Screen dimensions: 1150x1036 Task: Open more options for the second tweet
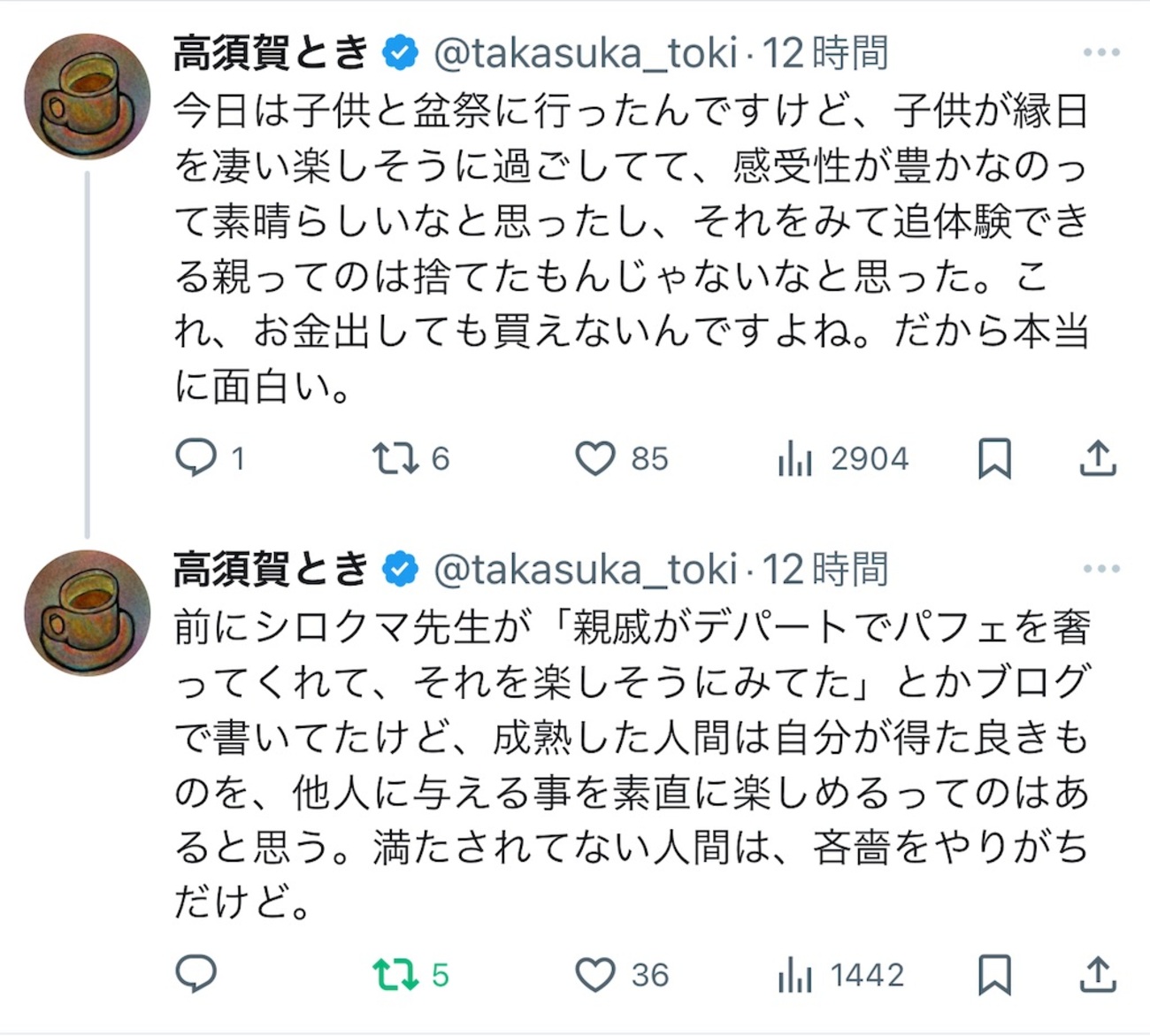point(1101,569)
